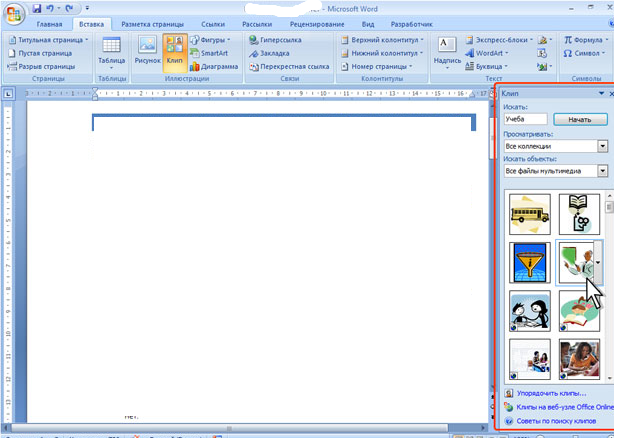617x439 pixels.
Task: Insert date and time icon
Action: click(542, 53)
